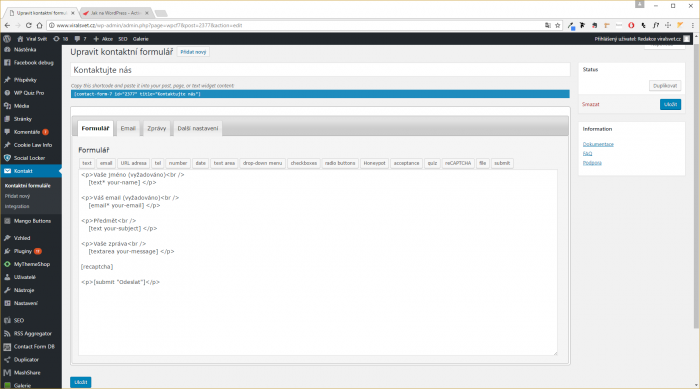This screenshot has height=389, width=700.
Task: Insert email tag generator
Action: point(106,163)
